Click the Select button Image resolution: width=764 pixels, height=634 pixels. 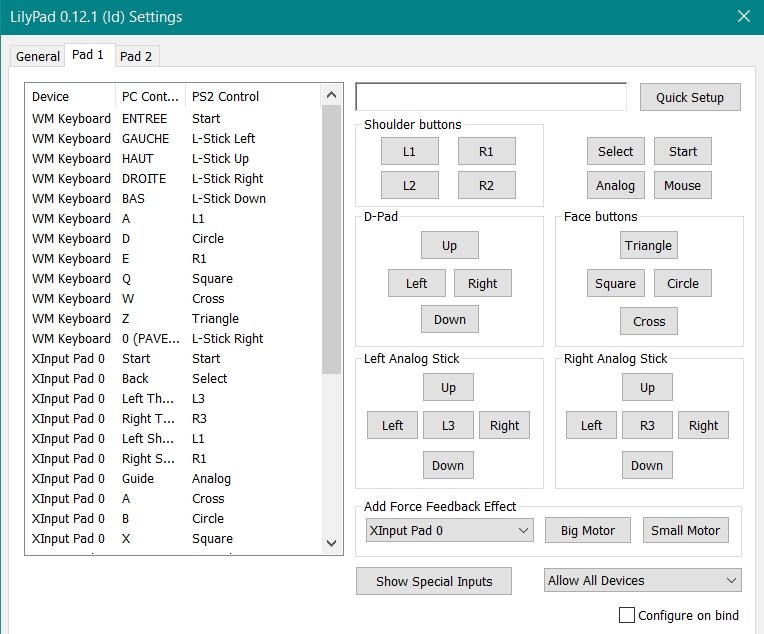point(615,151)
